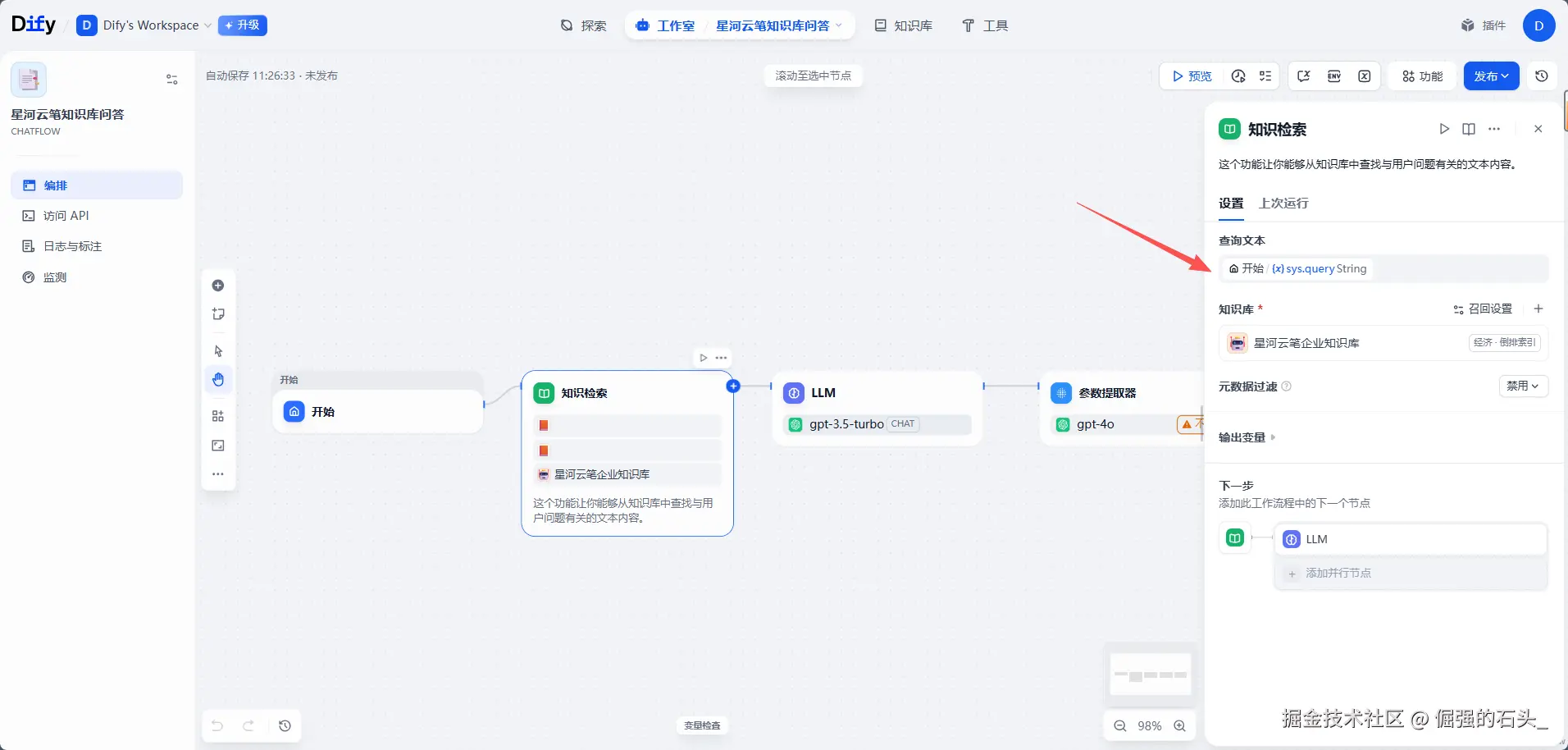
Task: Click the 元数据过滤 help question icon
Action: click(1287, 386)
